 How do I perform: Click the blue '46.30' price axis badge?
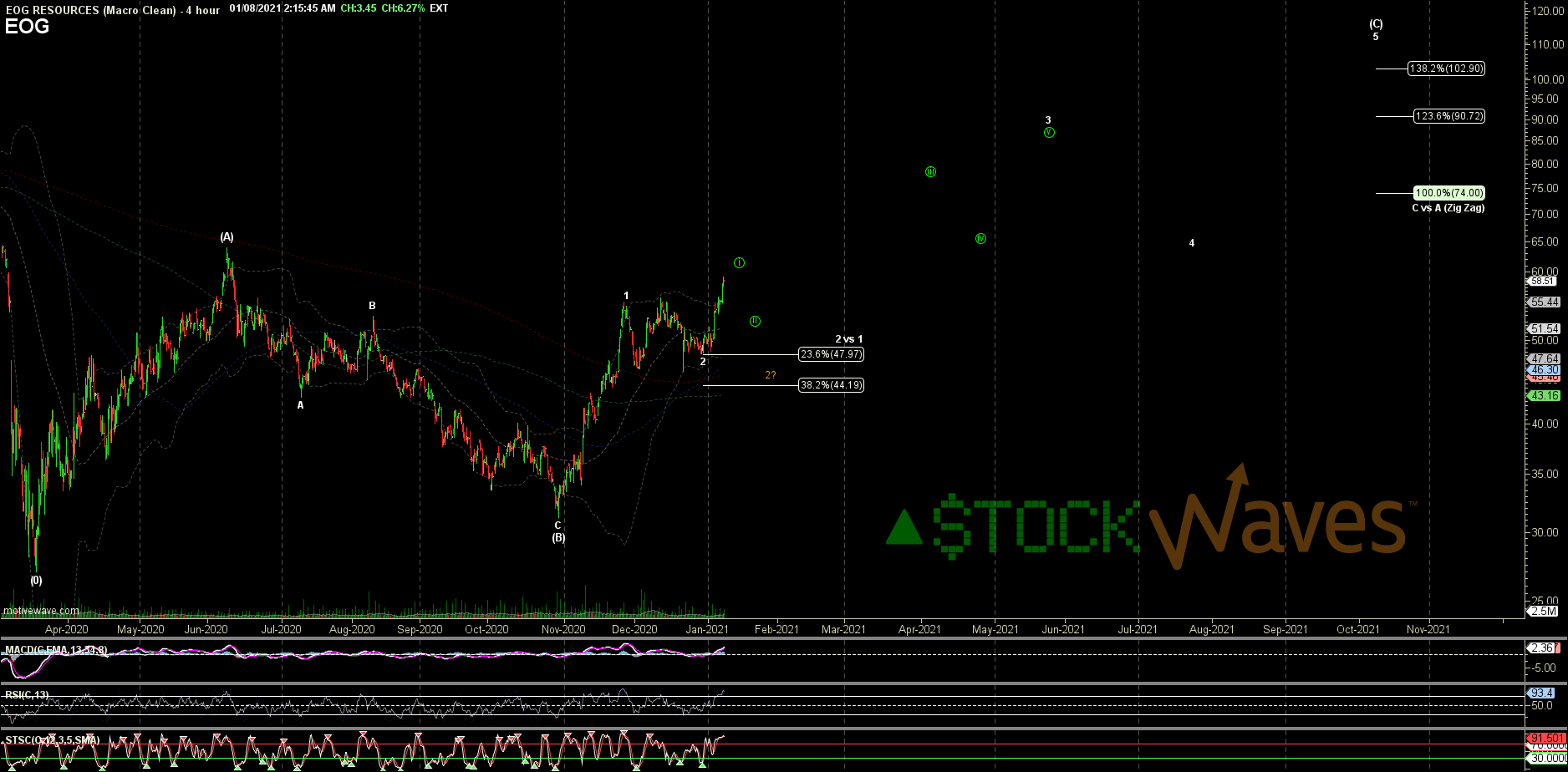pos(1544,369)
